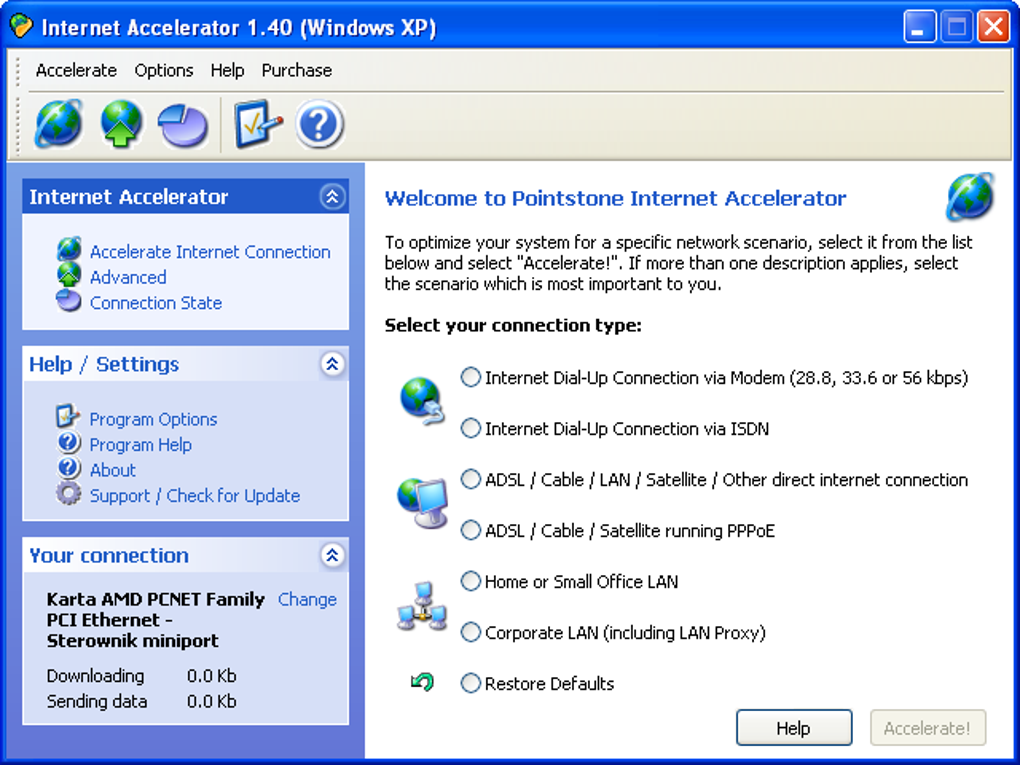Select ADSL / Cable / Satellite running PPPoE
1020x765 pixels.
tap(618, 531)
